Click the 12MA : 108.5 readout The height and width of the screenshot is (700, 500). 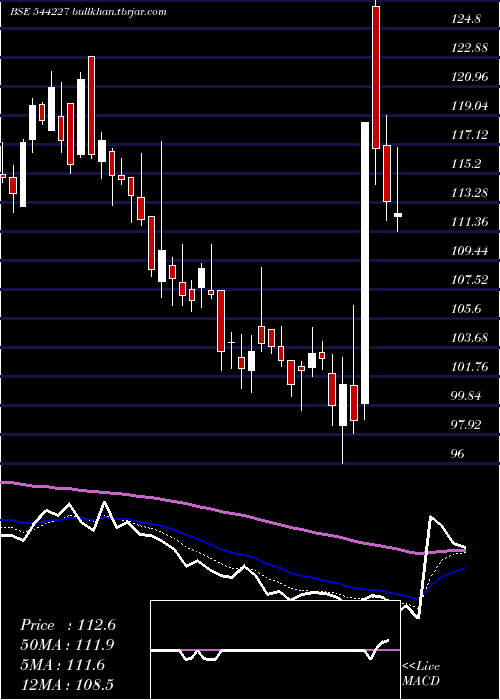pyautogui.click(x=67, y=684)
